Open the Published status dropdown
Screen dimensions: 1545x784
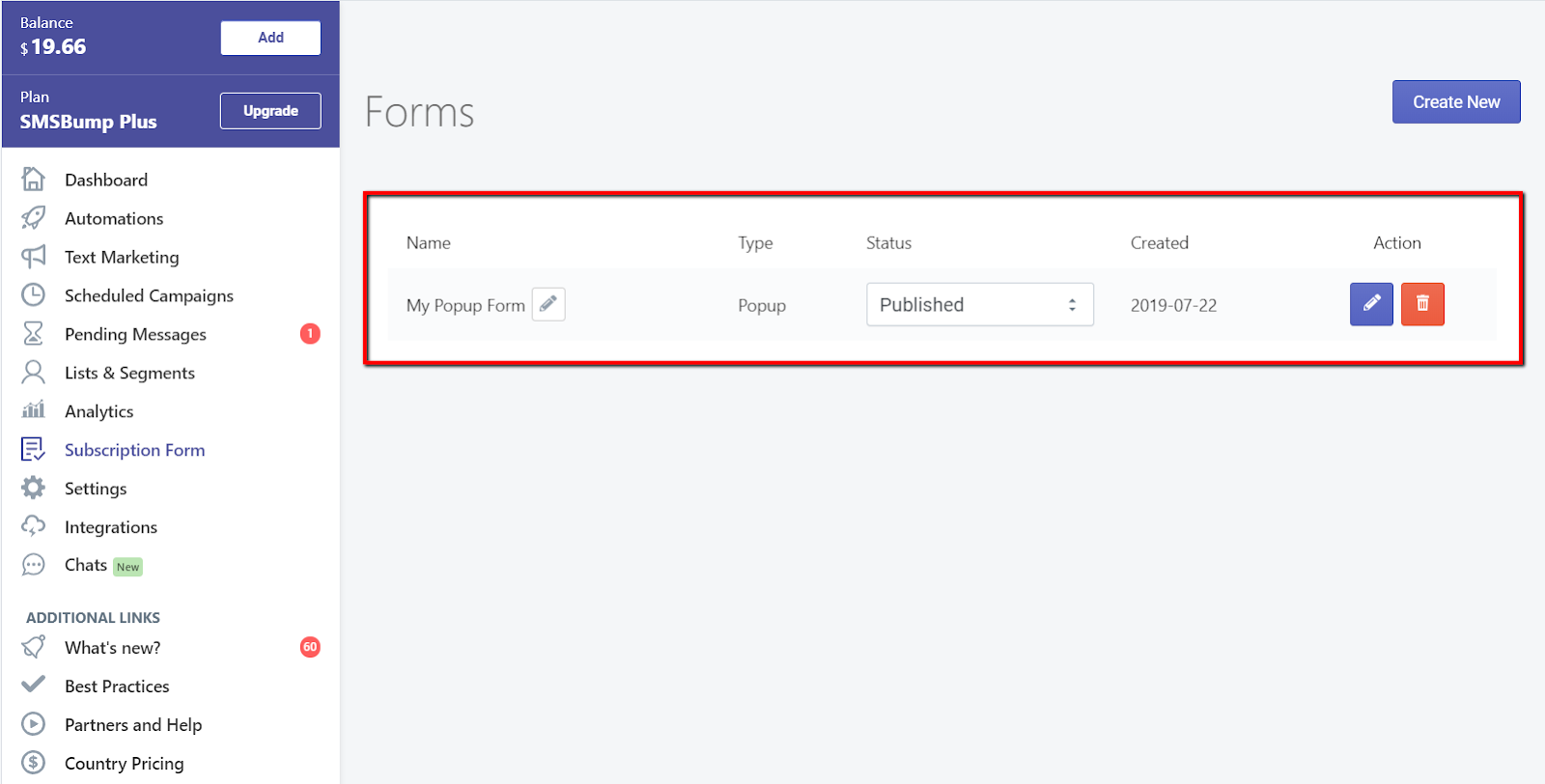pos(980,304)
